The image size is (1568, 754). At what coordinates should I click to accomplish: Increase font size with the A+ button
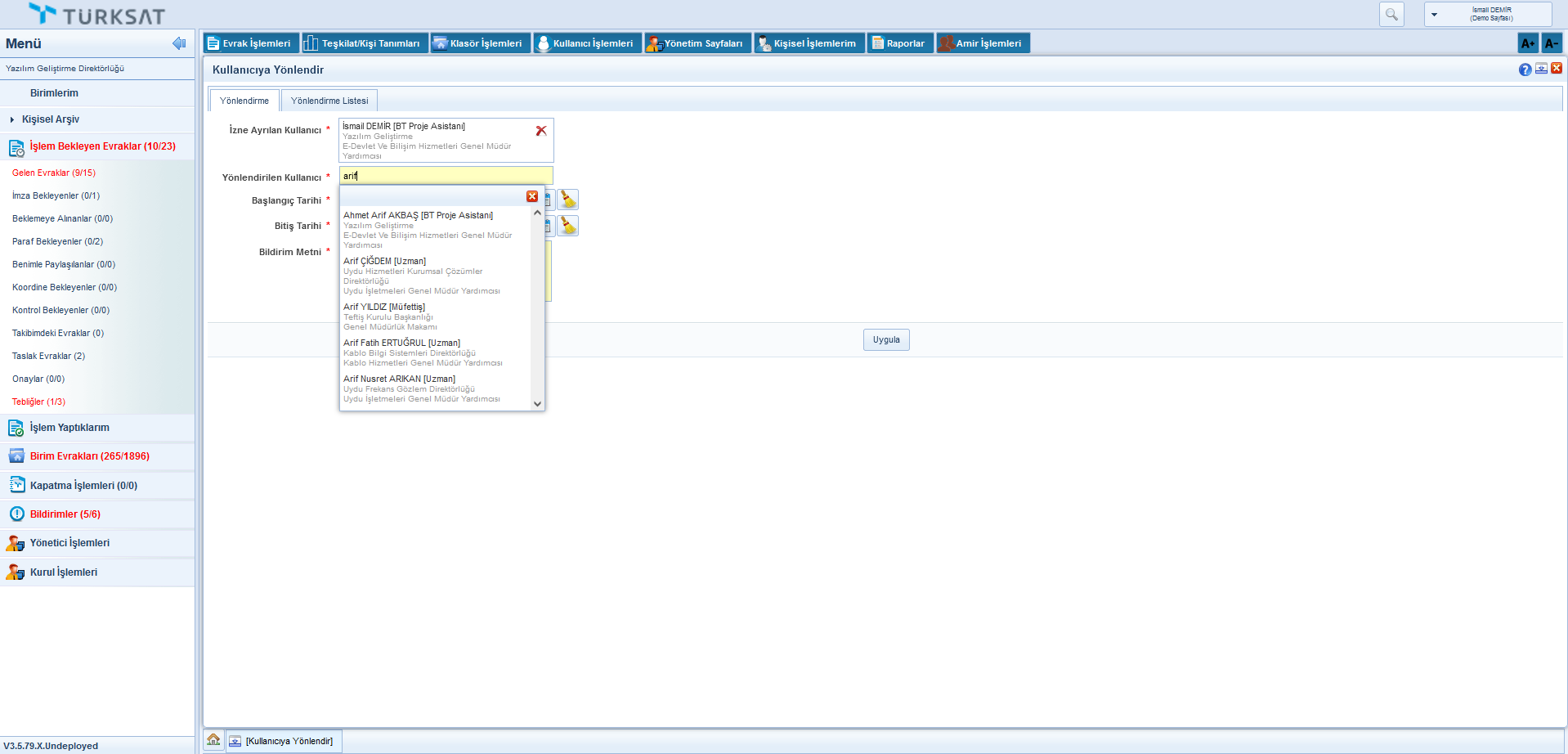(x=1527, y=43)
